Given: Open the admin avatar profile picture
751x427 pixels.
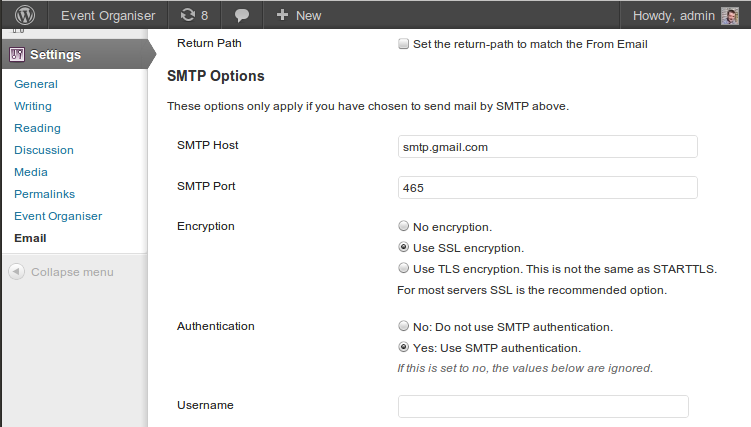Looking at the screenshot, I should tap(730, 16).
